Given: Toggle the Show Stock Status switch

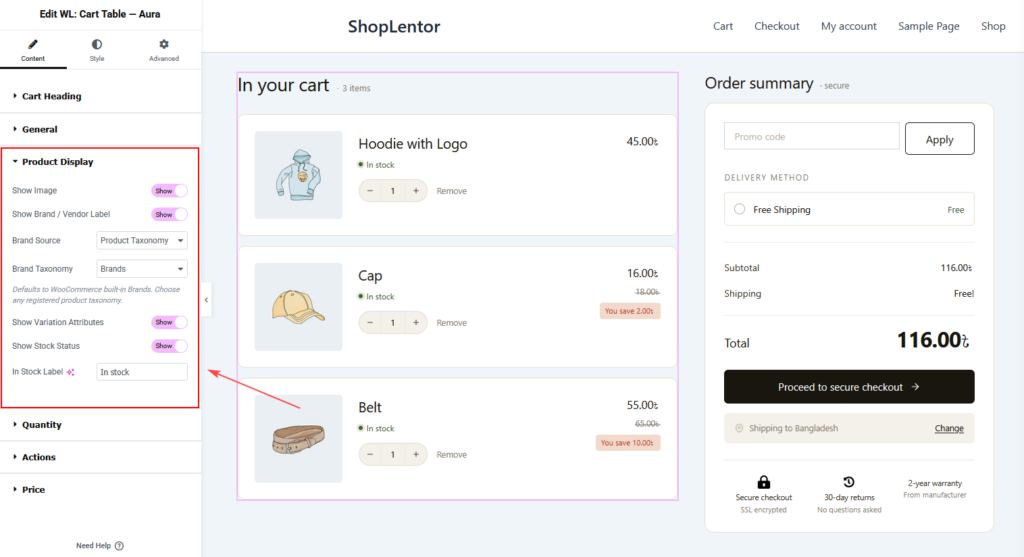Looking at the screenshot, I should 170,346.
